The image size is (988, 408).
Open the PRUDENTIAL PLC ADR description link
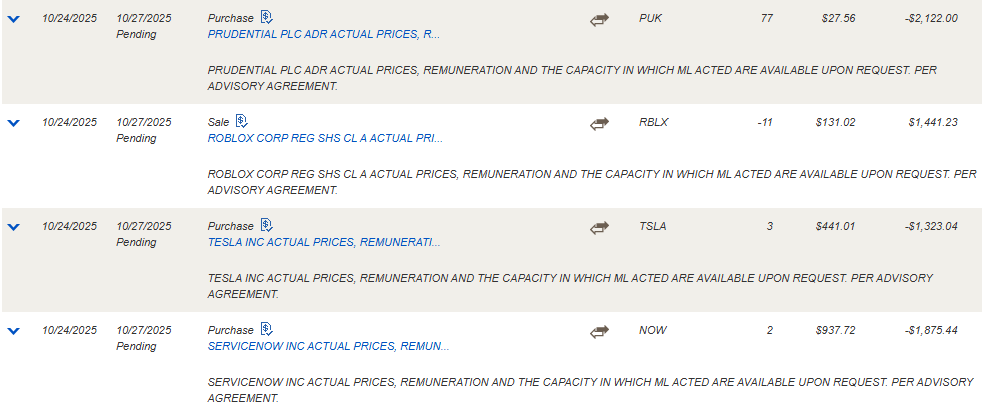point(324,34)
